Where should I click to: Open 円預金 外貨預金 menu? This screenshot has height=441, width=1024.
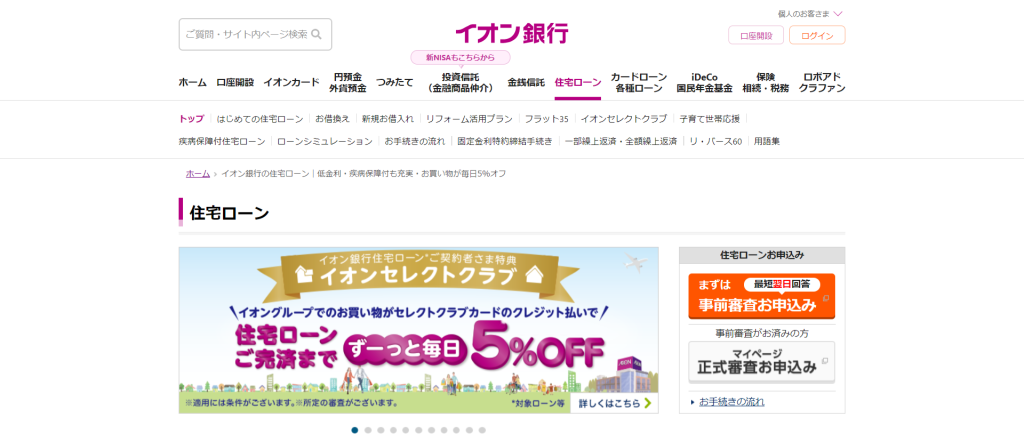(347, 82)
